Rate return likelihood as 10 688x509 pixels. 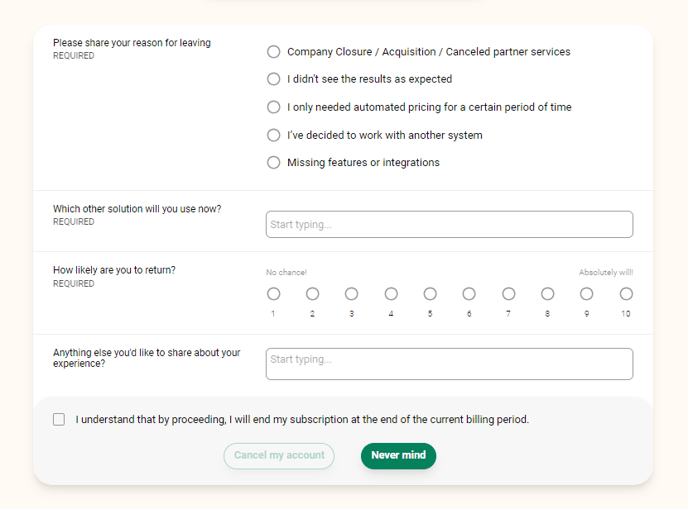(626, 294)
